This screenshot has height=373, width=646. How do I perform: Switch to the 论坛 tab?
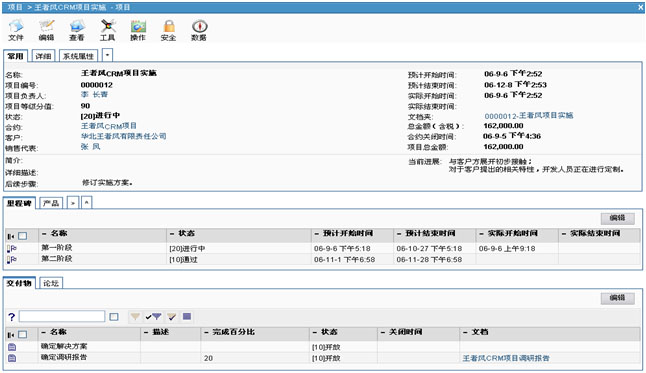pos(51,283)
